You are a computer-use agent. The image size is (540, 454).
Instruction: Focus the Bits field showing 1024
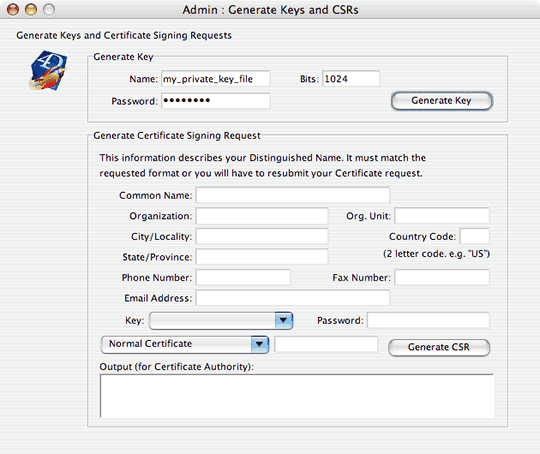click(351, 79)
